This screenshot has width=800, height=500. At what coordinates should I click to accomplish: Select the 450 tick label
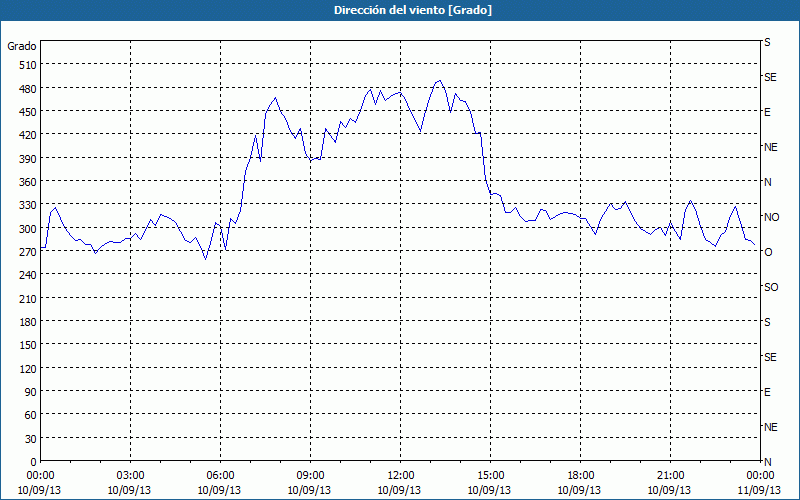pyautogui.click(x=28, y=112)
